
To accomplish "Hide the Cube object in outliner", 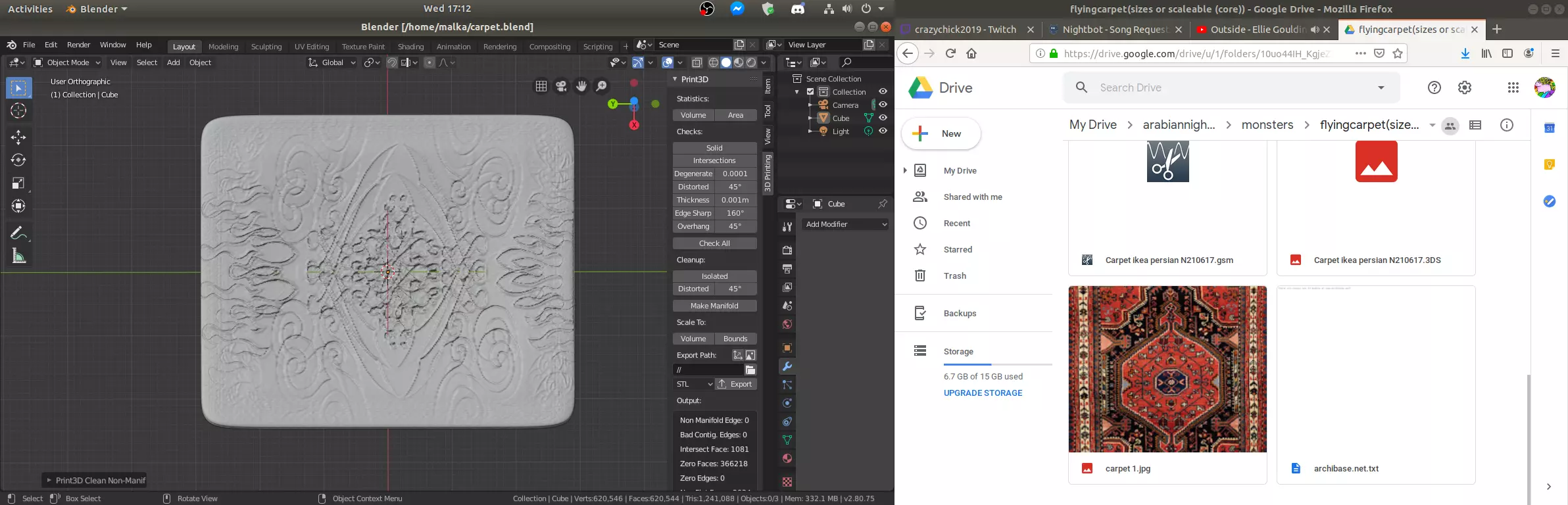I will click(883, 118).
